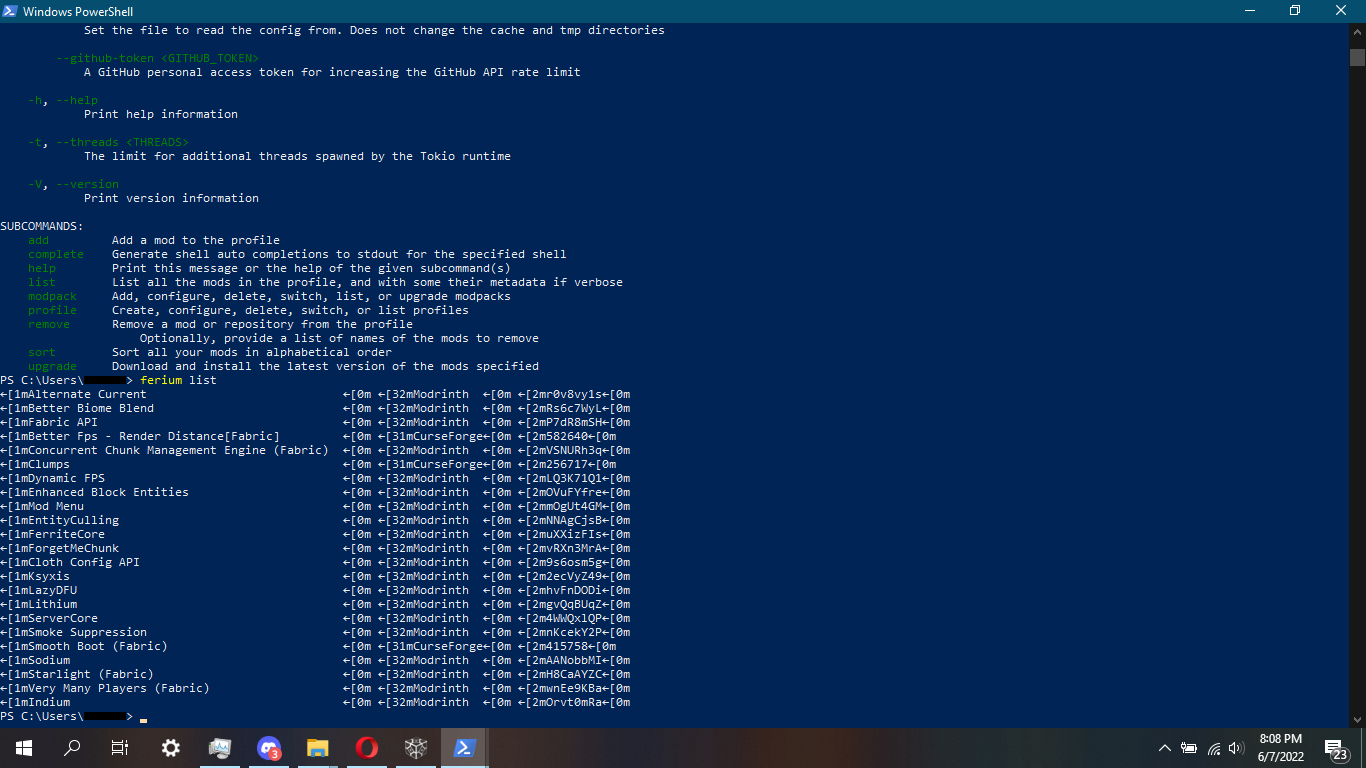Open the system performance monitor app
The height and width of the screenshot is (768, 1366).
tap(219, 747)
